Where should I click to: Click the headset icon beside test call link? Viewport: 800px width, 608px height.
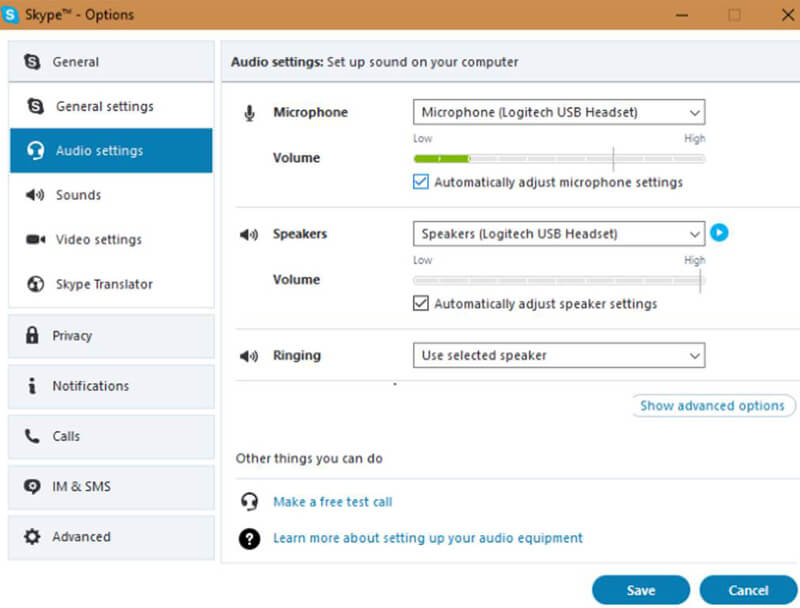tap(249, 501)
